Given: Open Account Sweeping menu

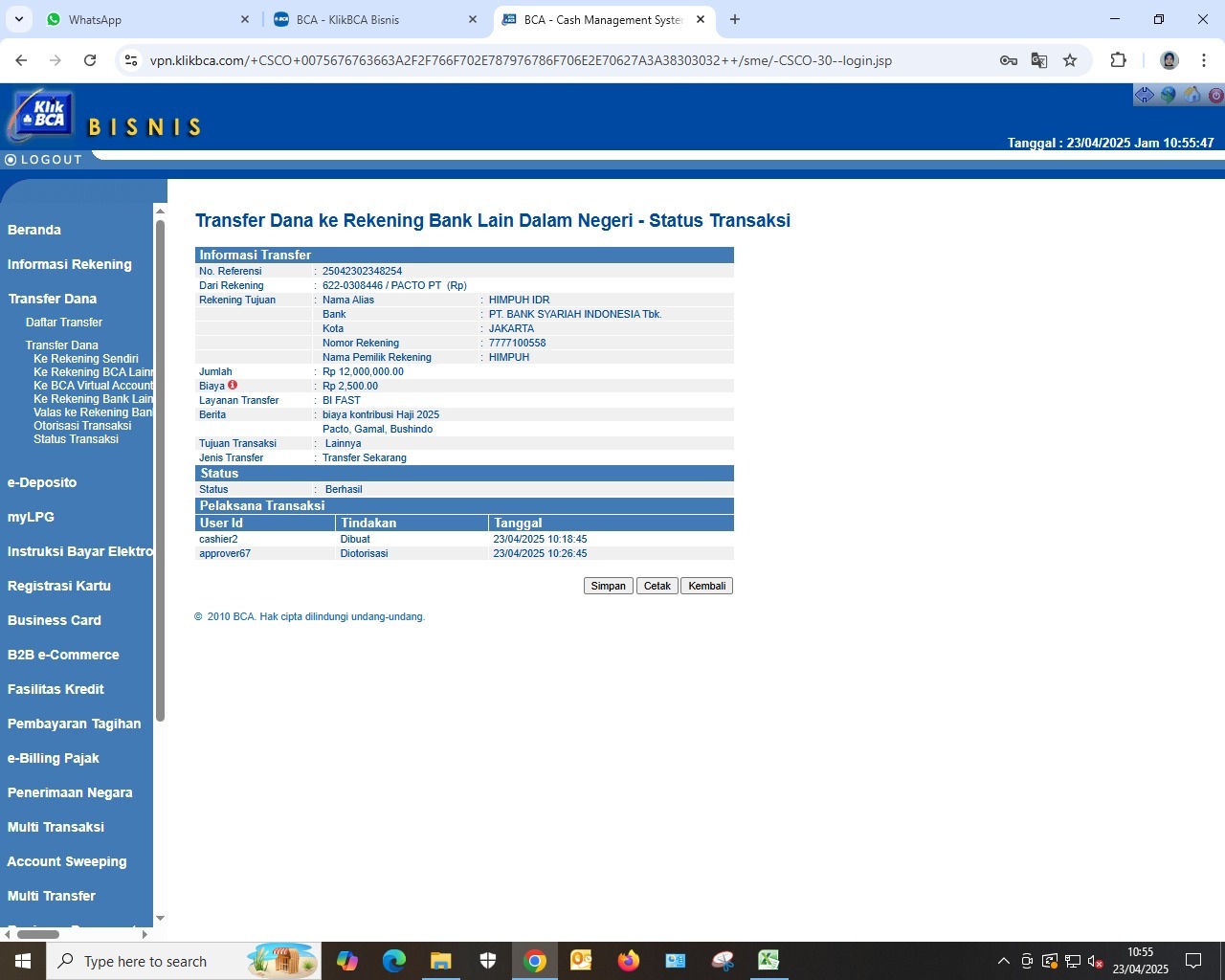Looking at the screenshot, I should 67,861.
